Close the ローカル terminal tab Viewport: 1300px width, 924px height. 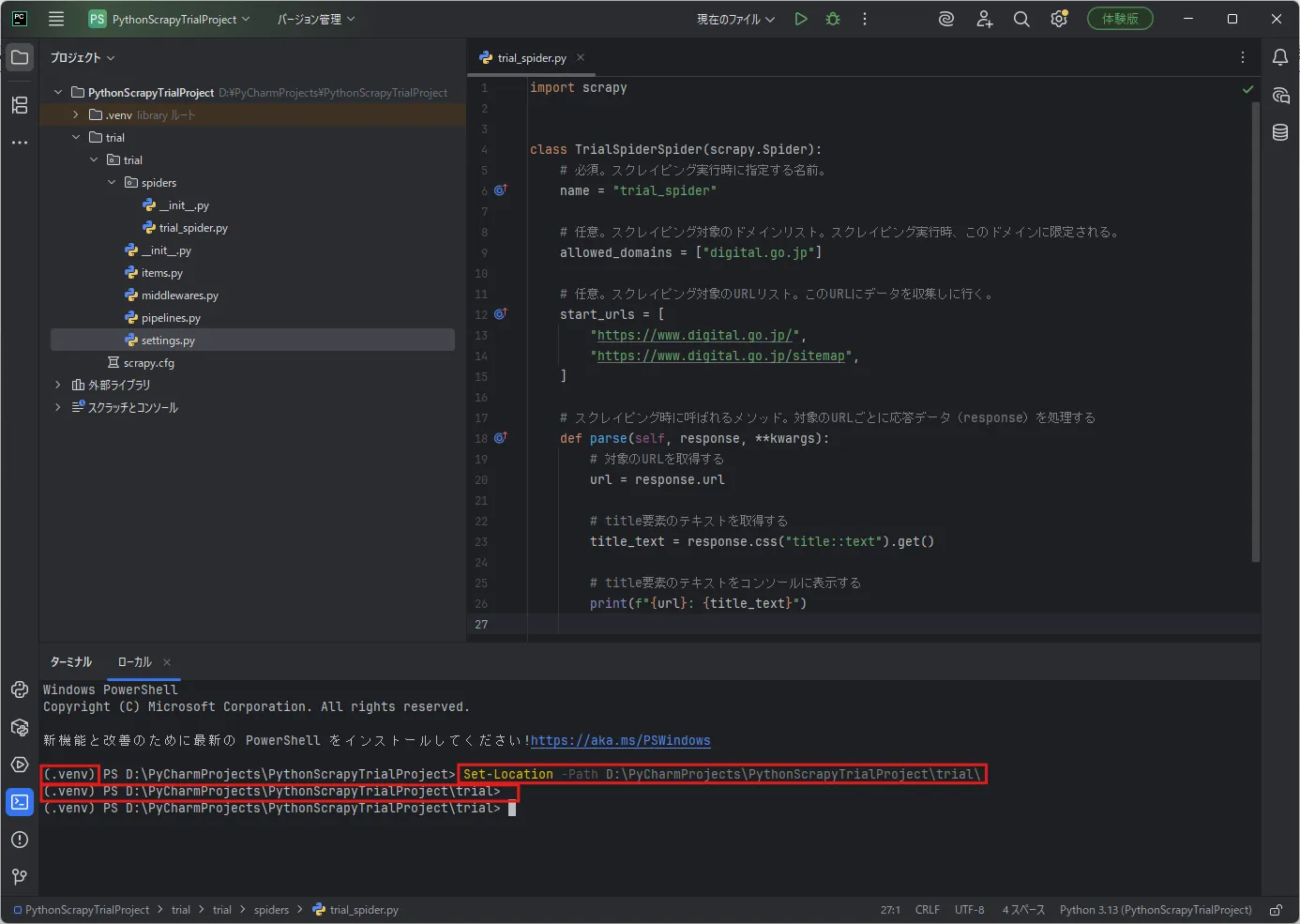(167, 662)
